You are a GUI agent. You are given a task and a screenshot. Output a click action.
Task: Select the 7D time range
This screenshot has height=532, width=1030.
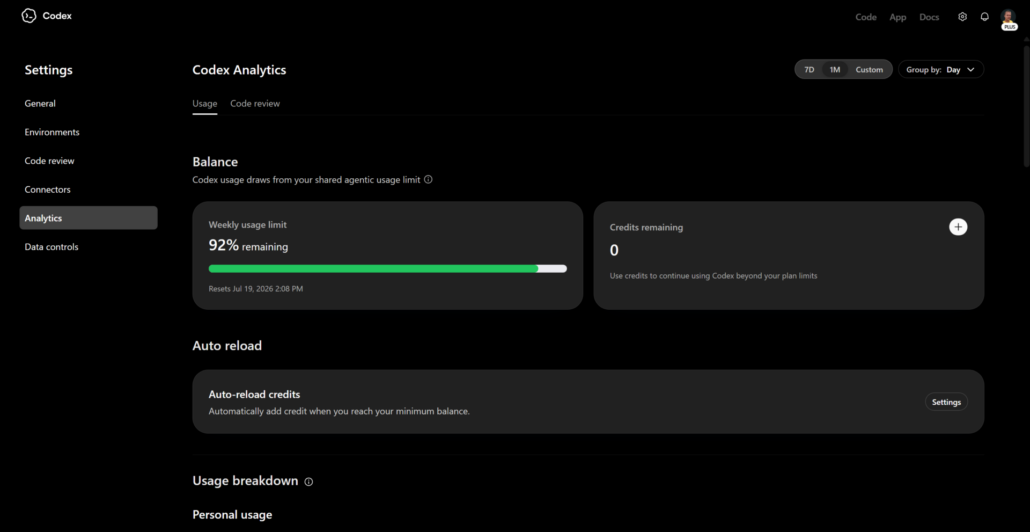coord(809,70)
